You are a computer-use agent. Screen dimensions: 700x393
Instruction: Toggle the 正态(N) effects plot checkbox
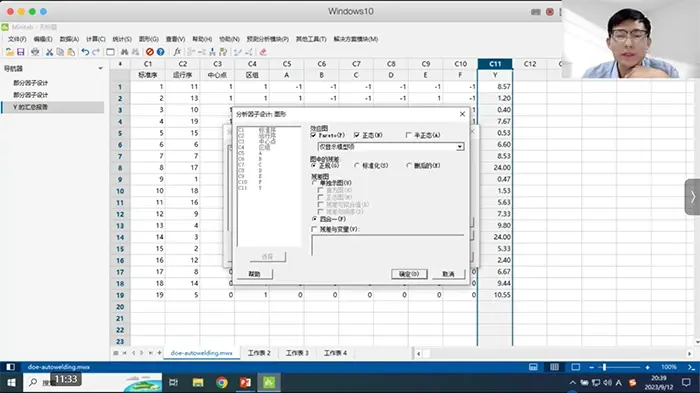pyautogui.click(x=357, y=135)
